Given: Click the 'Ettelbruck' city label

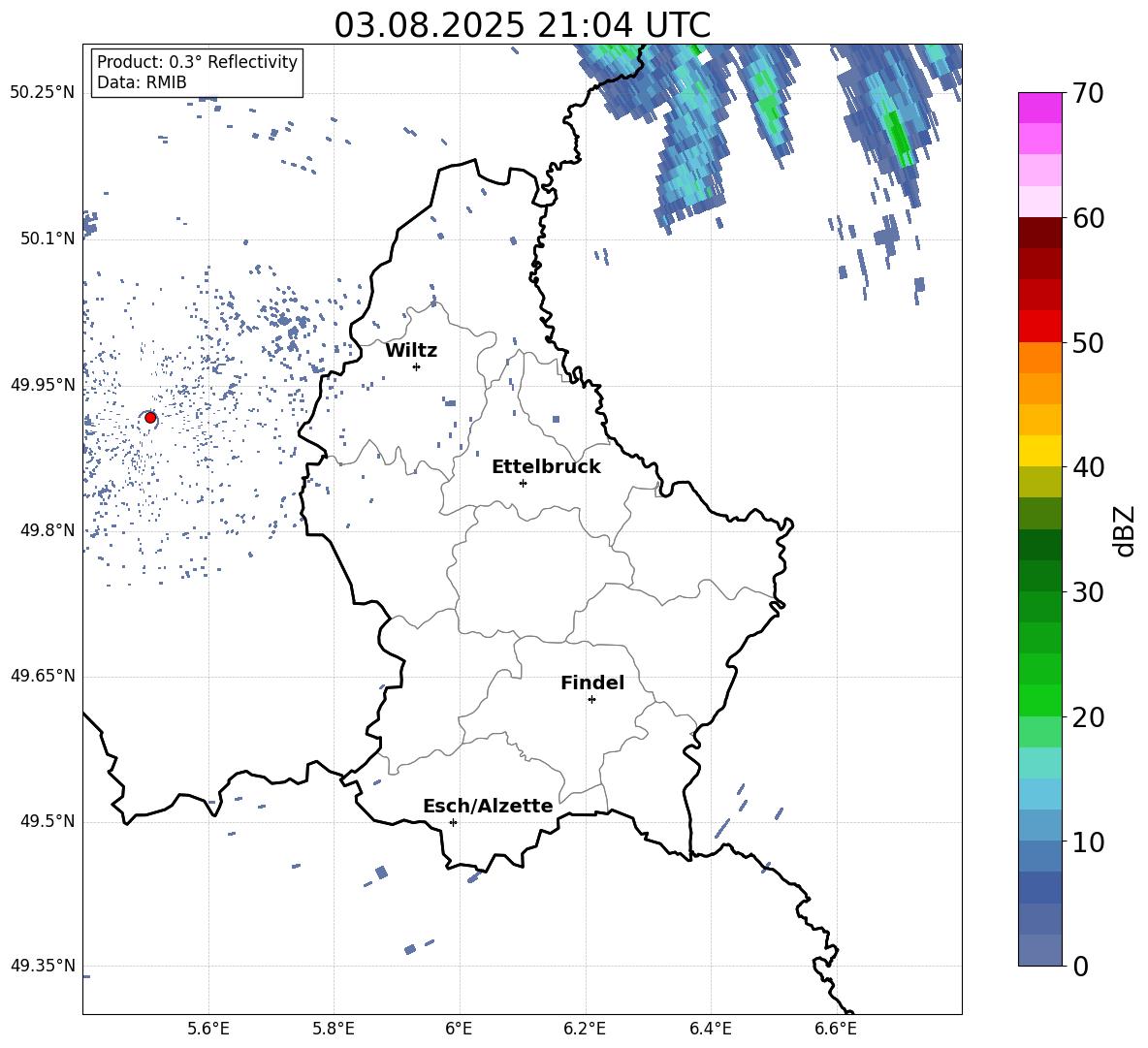Looking at the screenshot, I should (x=546, y=467).
